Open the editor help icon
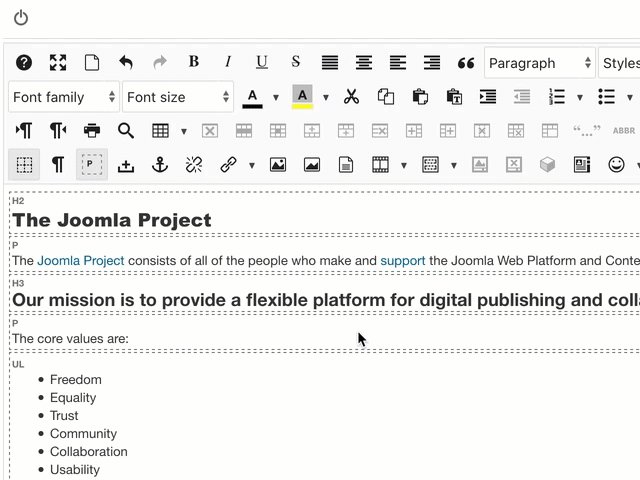The height and width of the screenshot is (480, 640). coord(24,63)
